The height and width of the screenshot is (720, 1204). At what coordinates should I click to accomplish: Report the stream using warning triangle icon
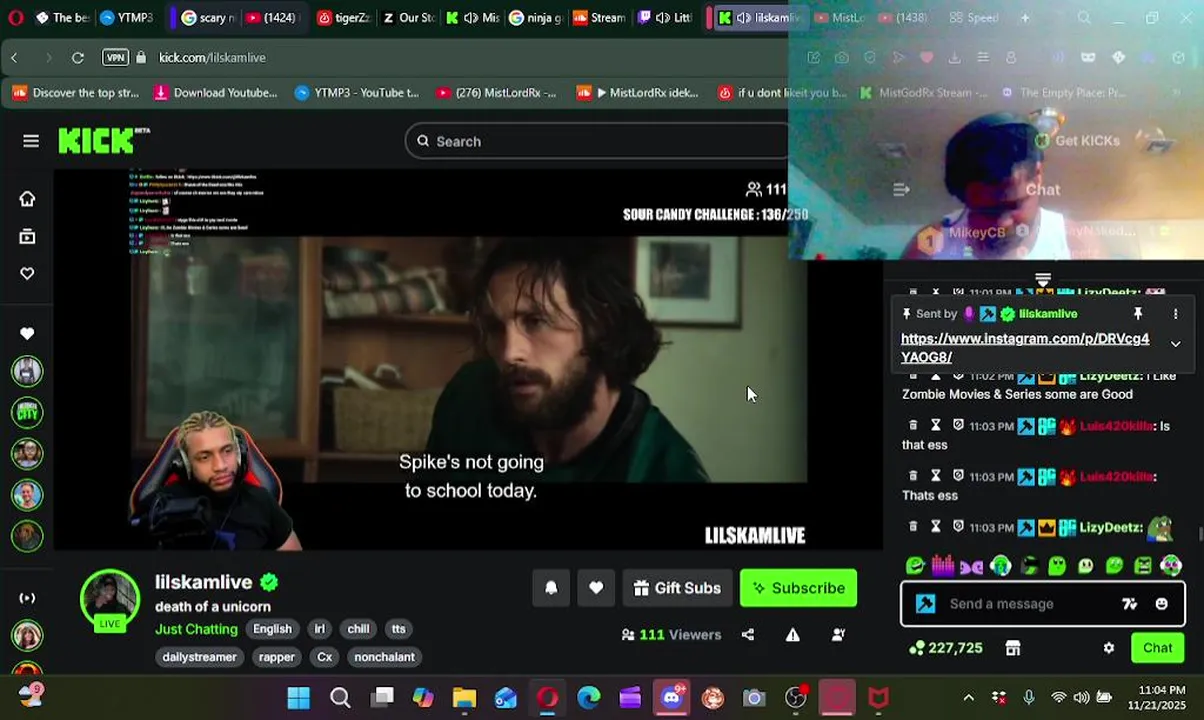(x=793, y=635)
